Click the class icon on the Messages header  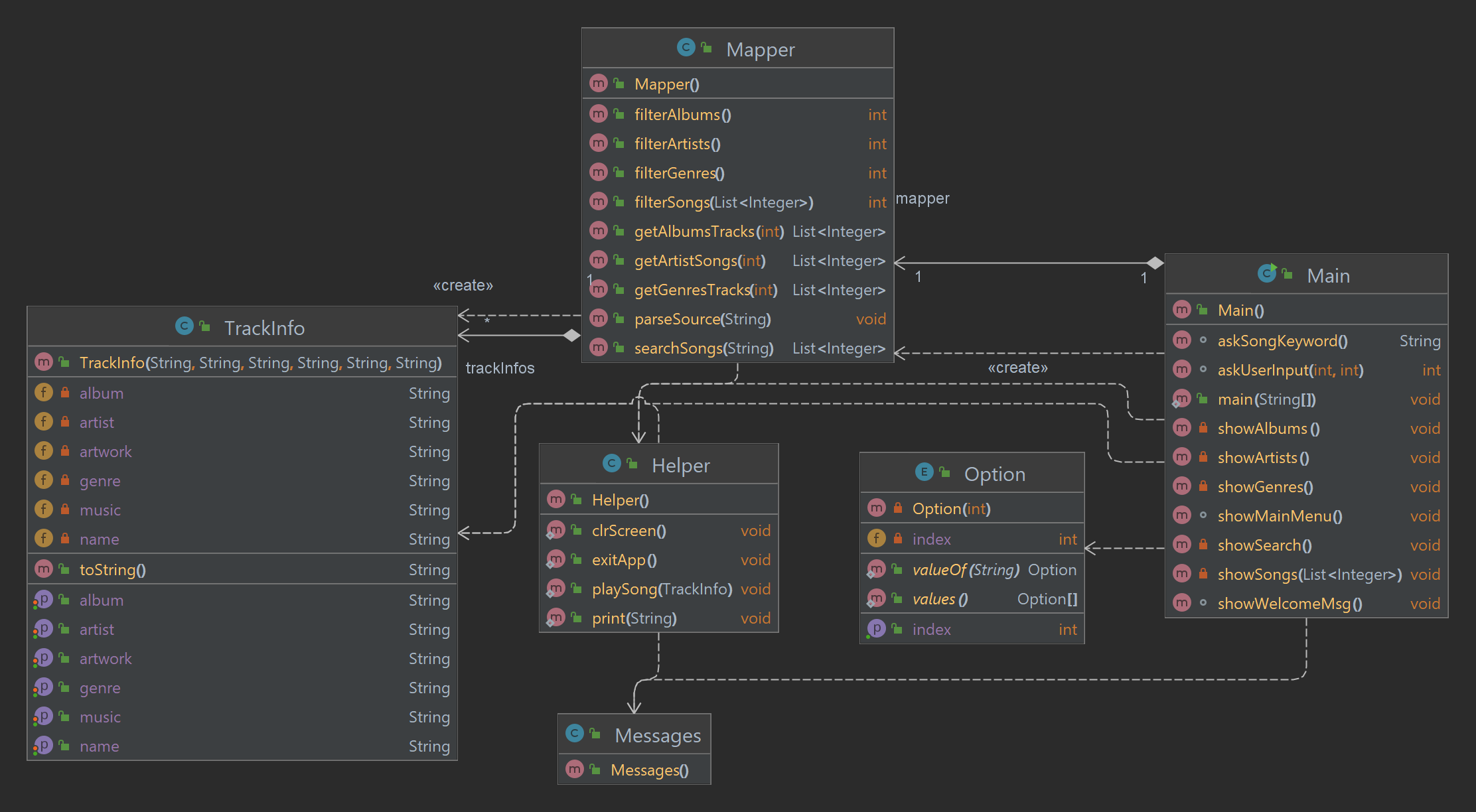[x=575, y=734]
